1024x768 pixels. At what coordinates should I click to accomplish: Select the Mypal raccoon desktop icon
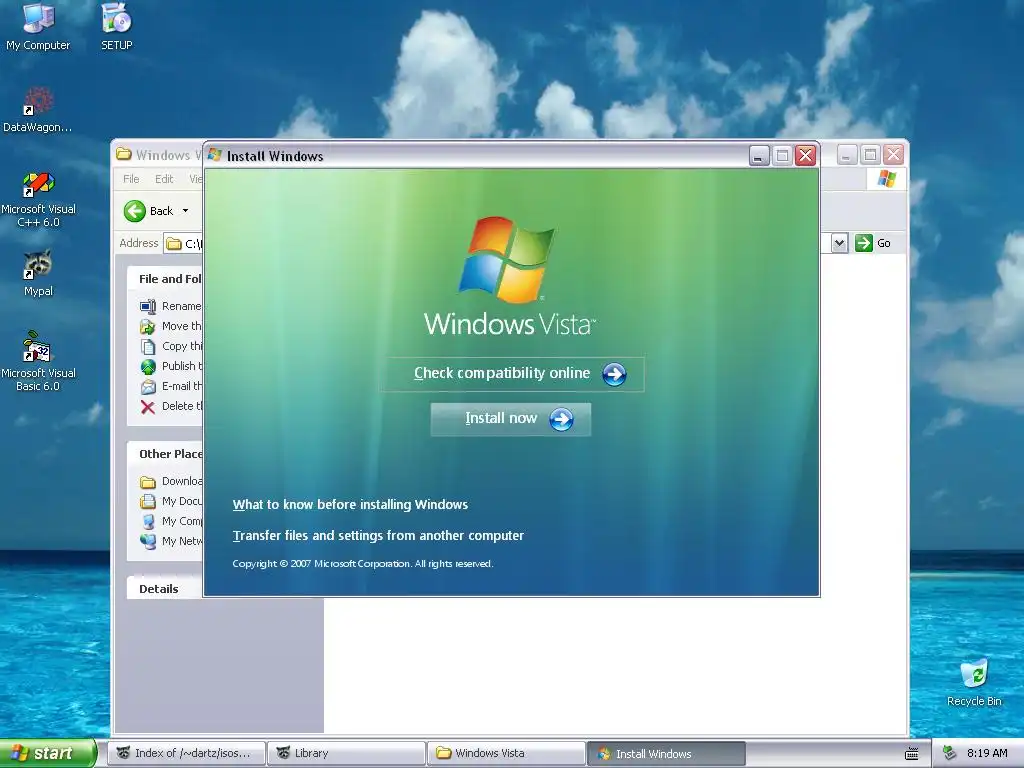38,273
